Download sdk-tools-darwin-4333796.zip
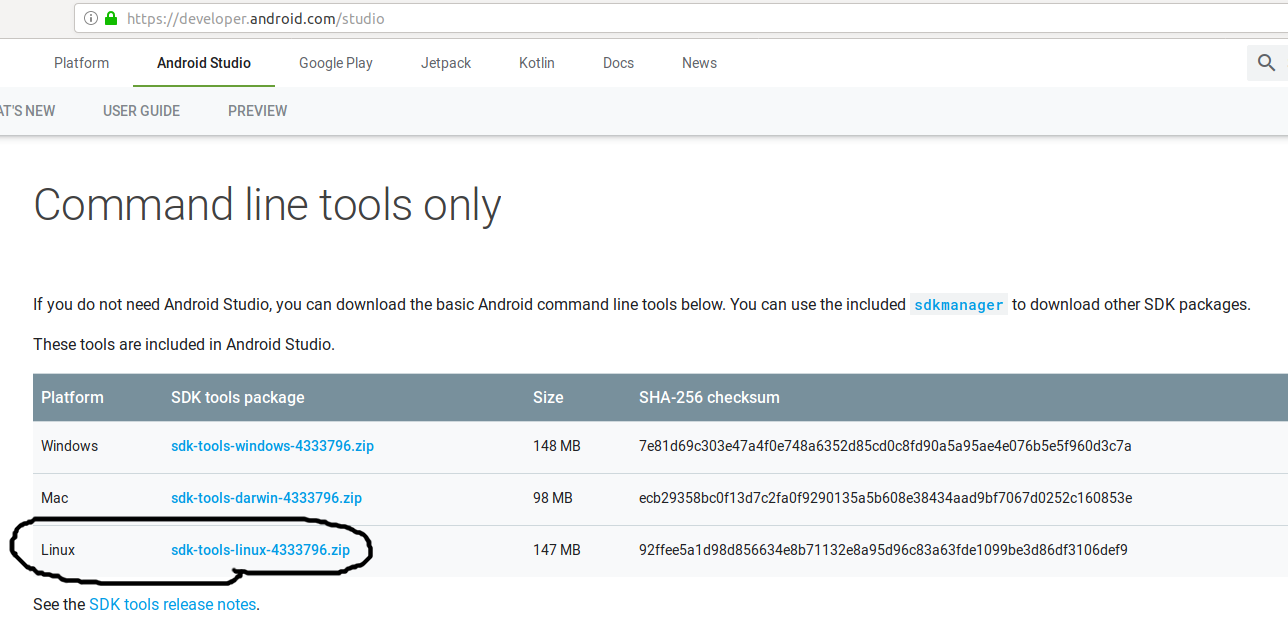Image resolution: width=1288 pixels, height=630 pixels. tap(266, 498)
